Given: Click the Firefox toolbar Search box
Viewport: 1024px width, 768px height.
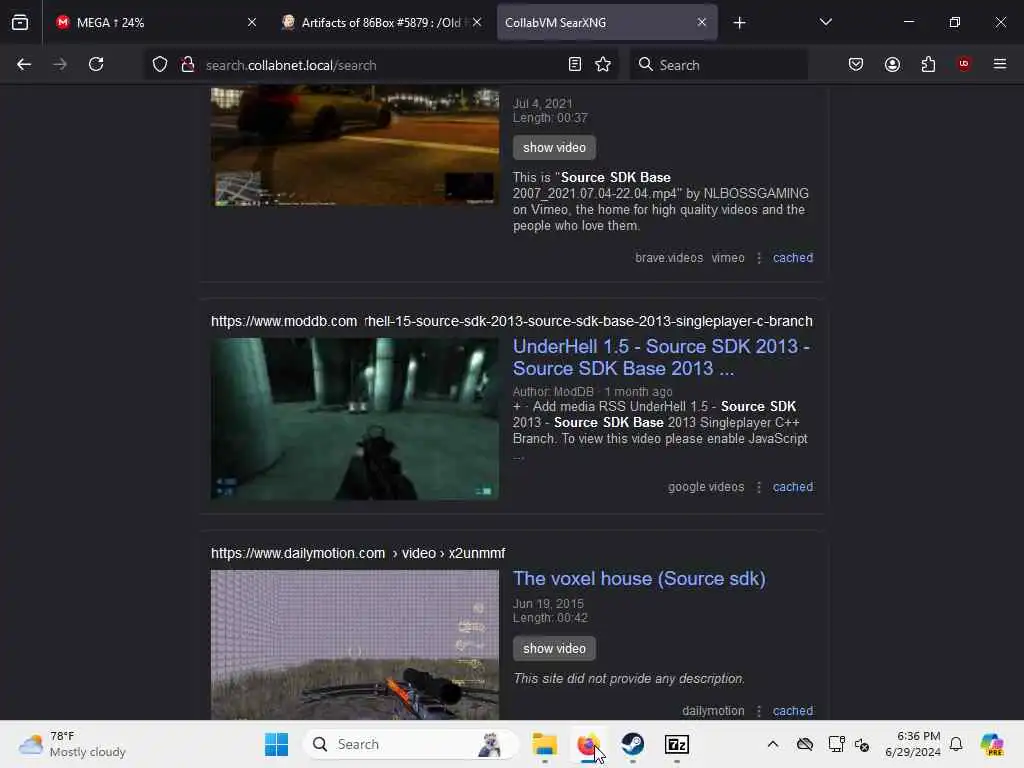Looking at the screenshot, I should [718, 65].
